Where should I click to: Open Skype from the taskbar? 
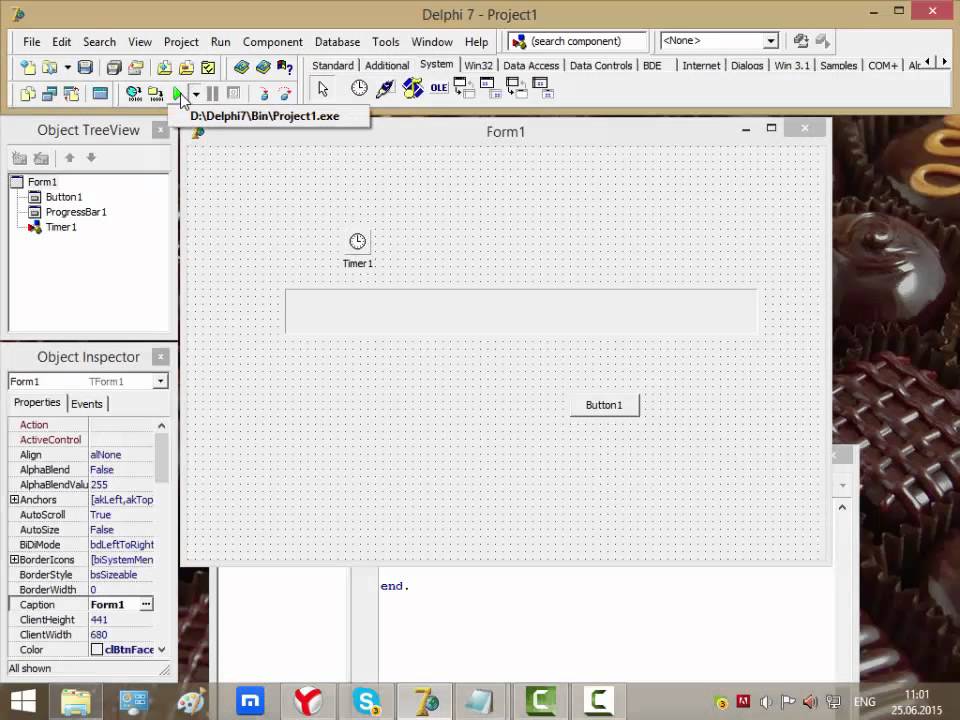coord(367,701)
